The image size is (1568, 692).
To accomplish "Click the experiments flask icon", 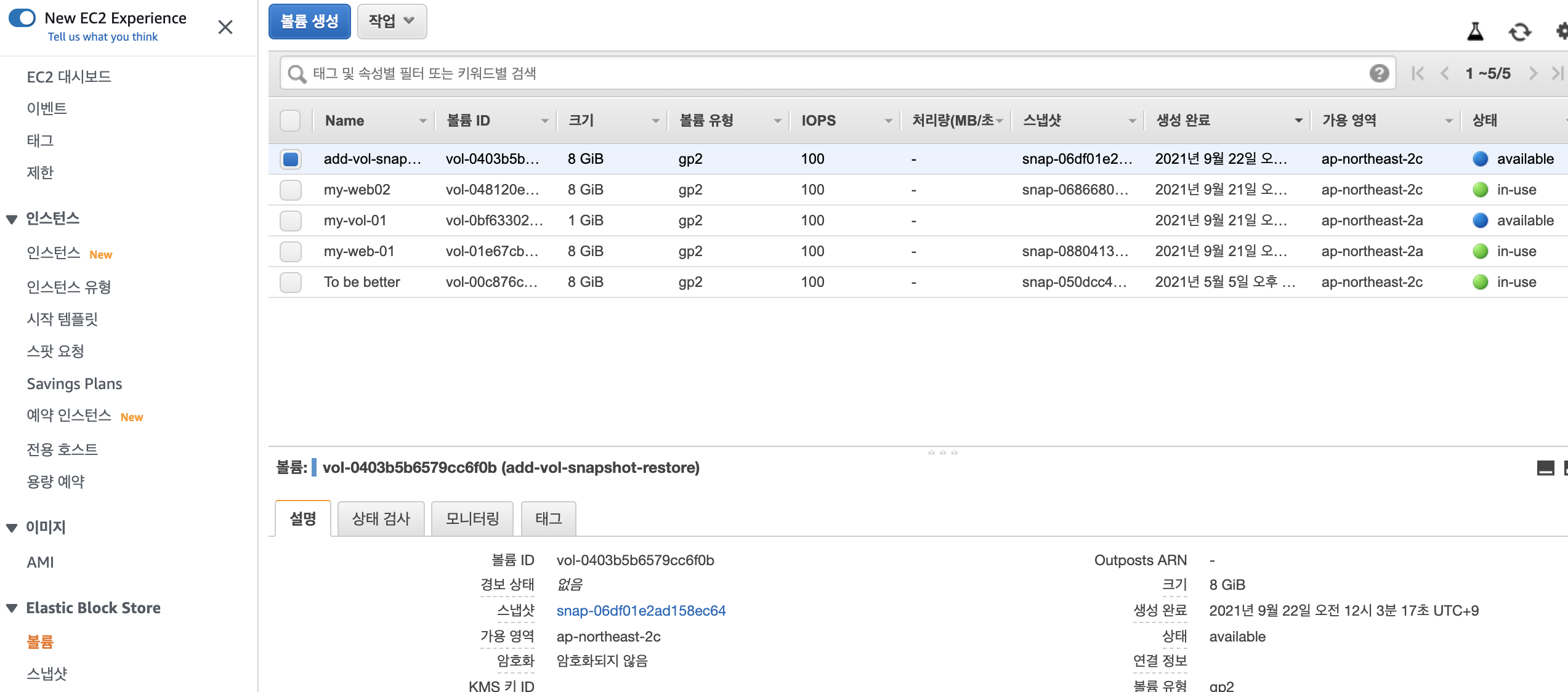I will [x=1475, y=31].
